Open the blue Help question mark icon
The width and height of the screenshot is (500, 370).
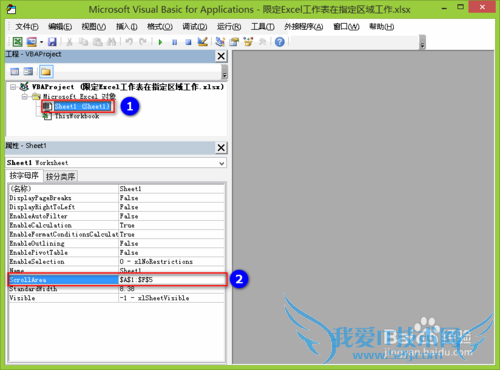coord(280,42)
